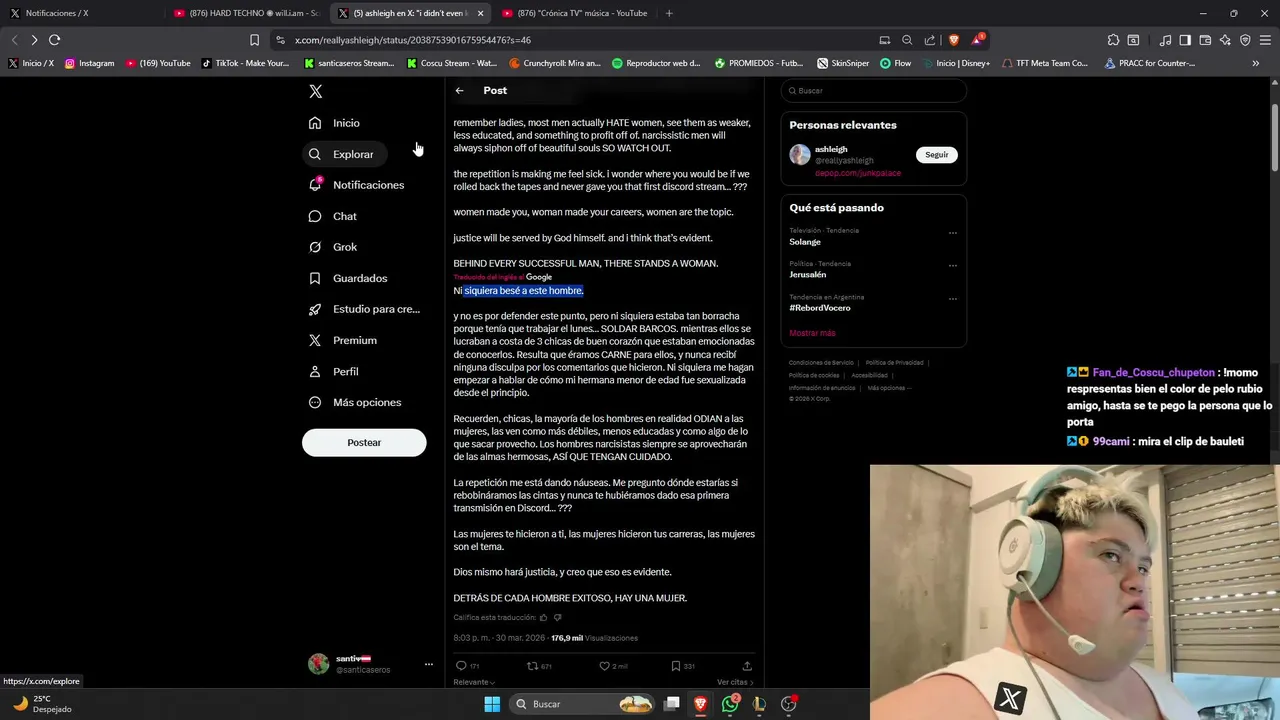Open depop.com/junkpalace link

coord(858,173)
